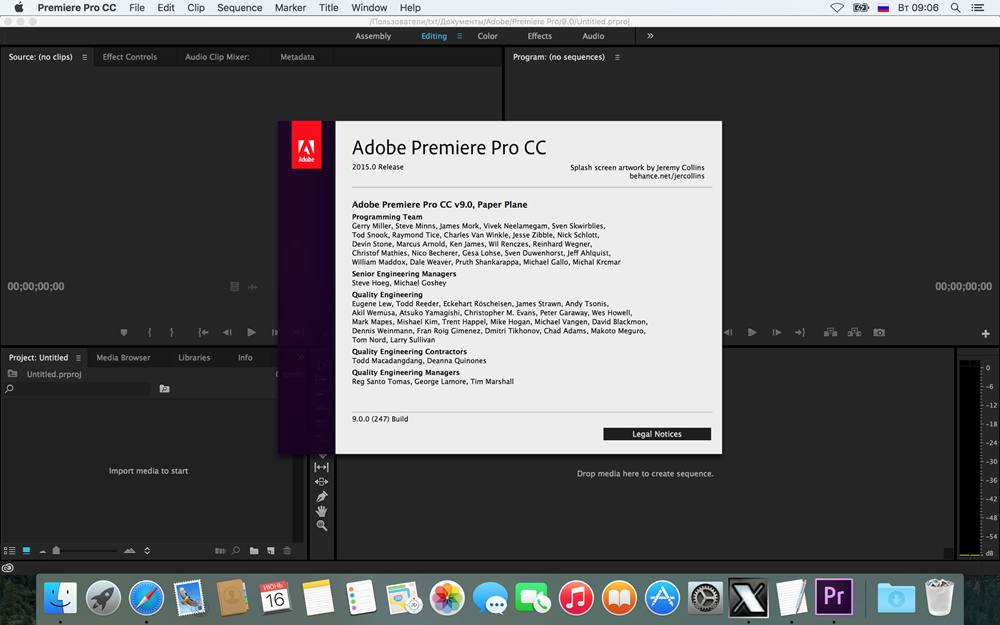Switch to Assembly workspace
This screenshot has width=1000, height=625.
click(x=373, y=36)
